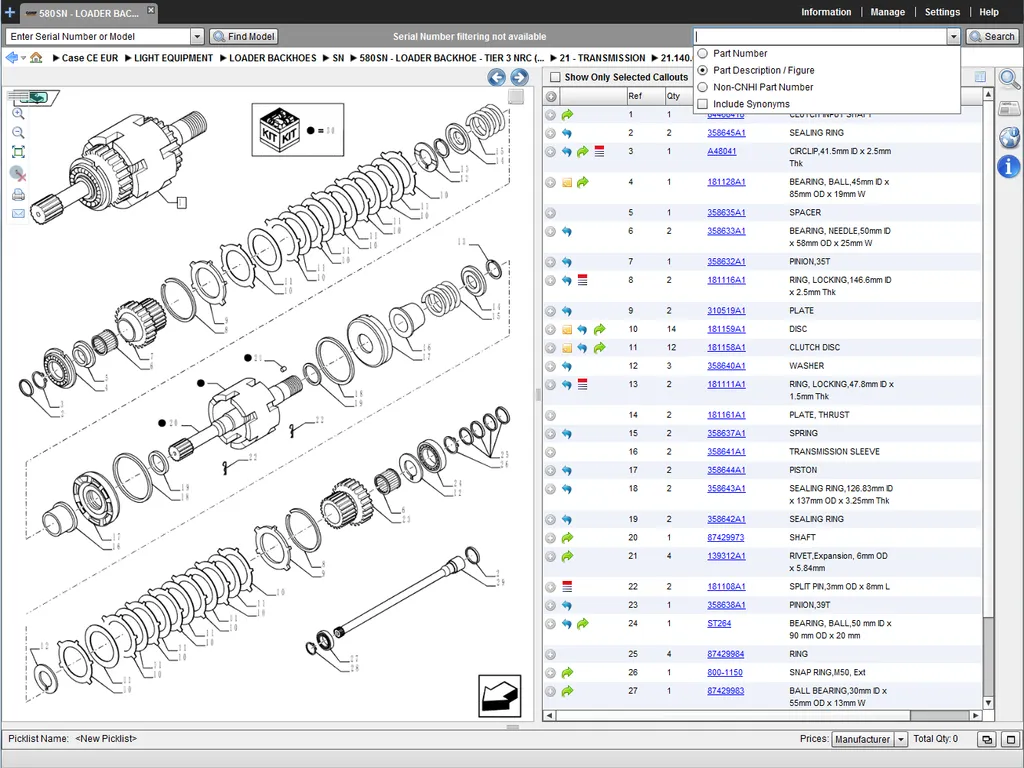Click the blue back arrow in breadcrumb

pos(12,57)
